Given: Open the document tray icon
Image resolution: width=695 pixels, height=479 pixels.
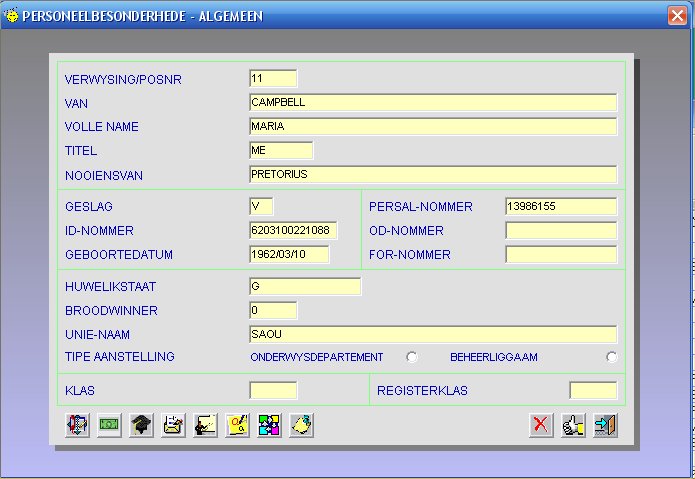Looking at the screenshot, I should click(x=173, y=425).
